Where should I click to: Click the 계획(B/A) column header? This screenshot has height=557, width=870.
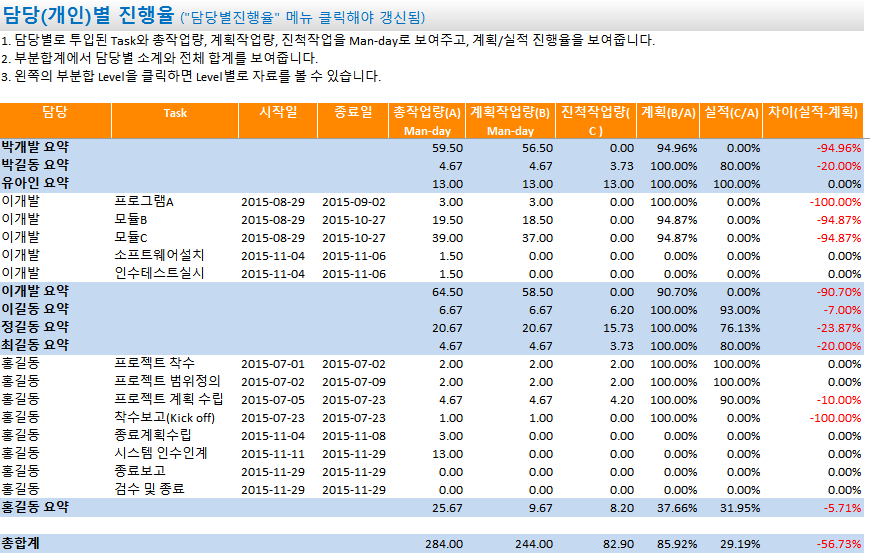[x=668, y=120]
